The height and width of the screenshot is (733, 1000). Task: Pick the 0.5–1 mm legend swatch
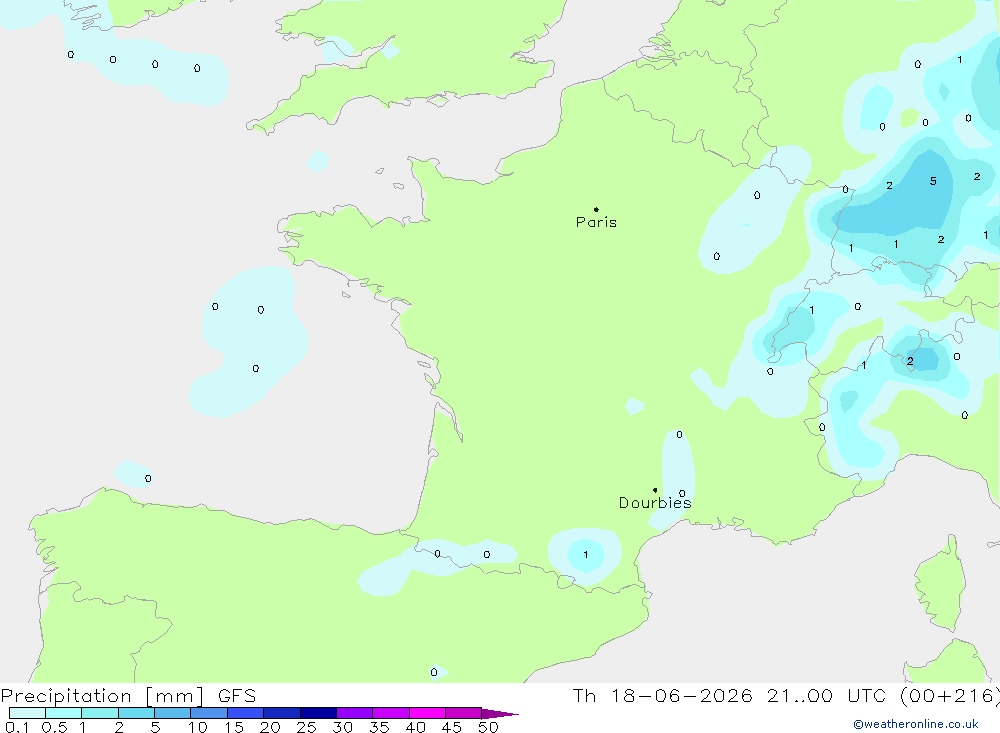tap(63, 713)
